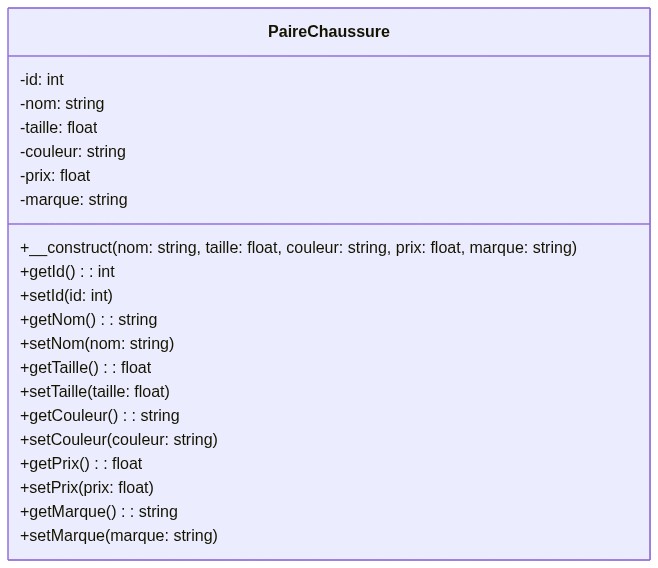This screenshot has height=568, width=658.
Task: Select the +setMarque(marque: string) method
Action: (x=119, y=536)
